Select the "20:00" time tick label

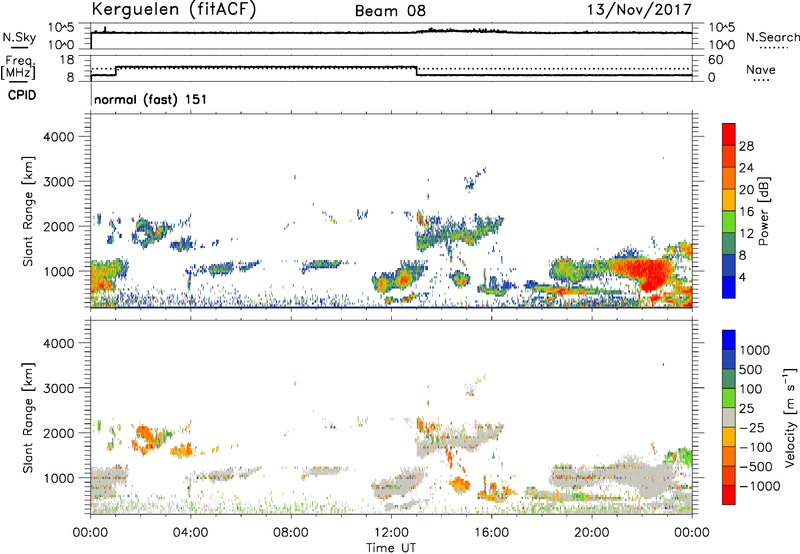(x=592, y=533)
